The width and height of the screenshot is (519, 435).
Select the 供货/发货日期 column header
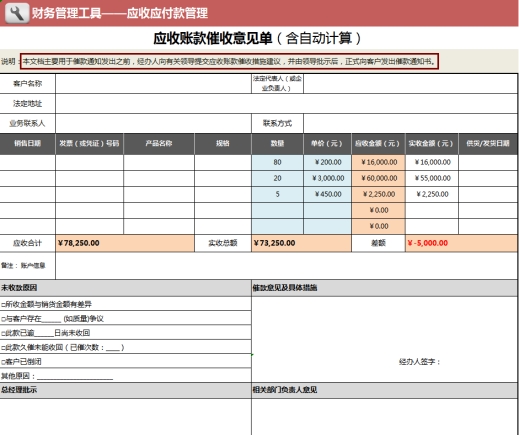pos(488,144)
